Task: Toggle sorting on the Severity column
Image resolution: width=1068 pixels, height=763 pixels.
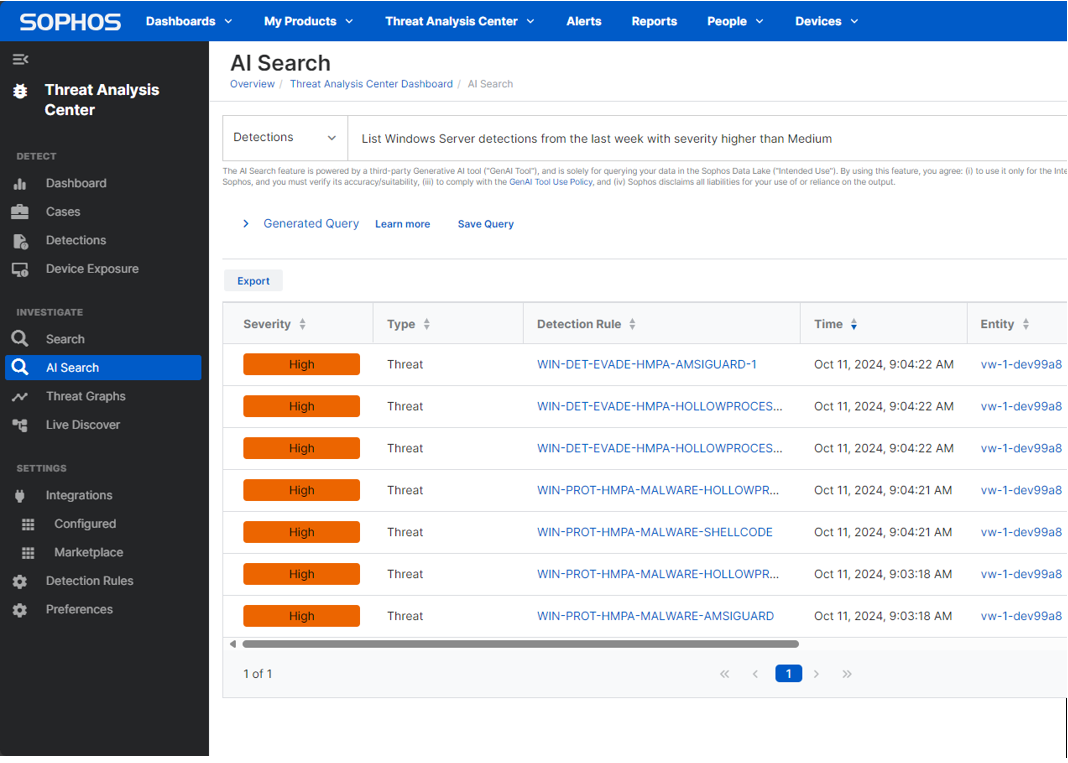Action: [303, 324]
